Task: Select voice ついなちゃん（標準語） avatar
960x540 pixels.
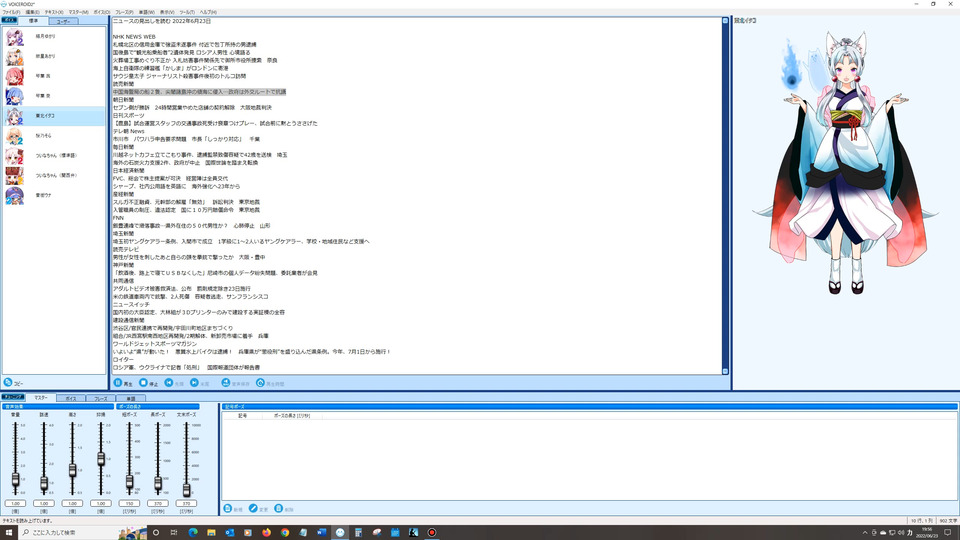Action: (15, 156)
